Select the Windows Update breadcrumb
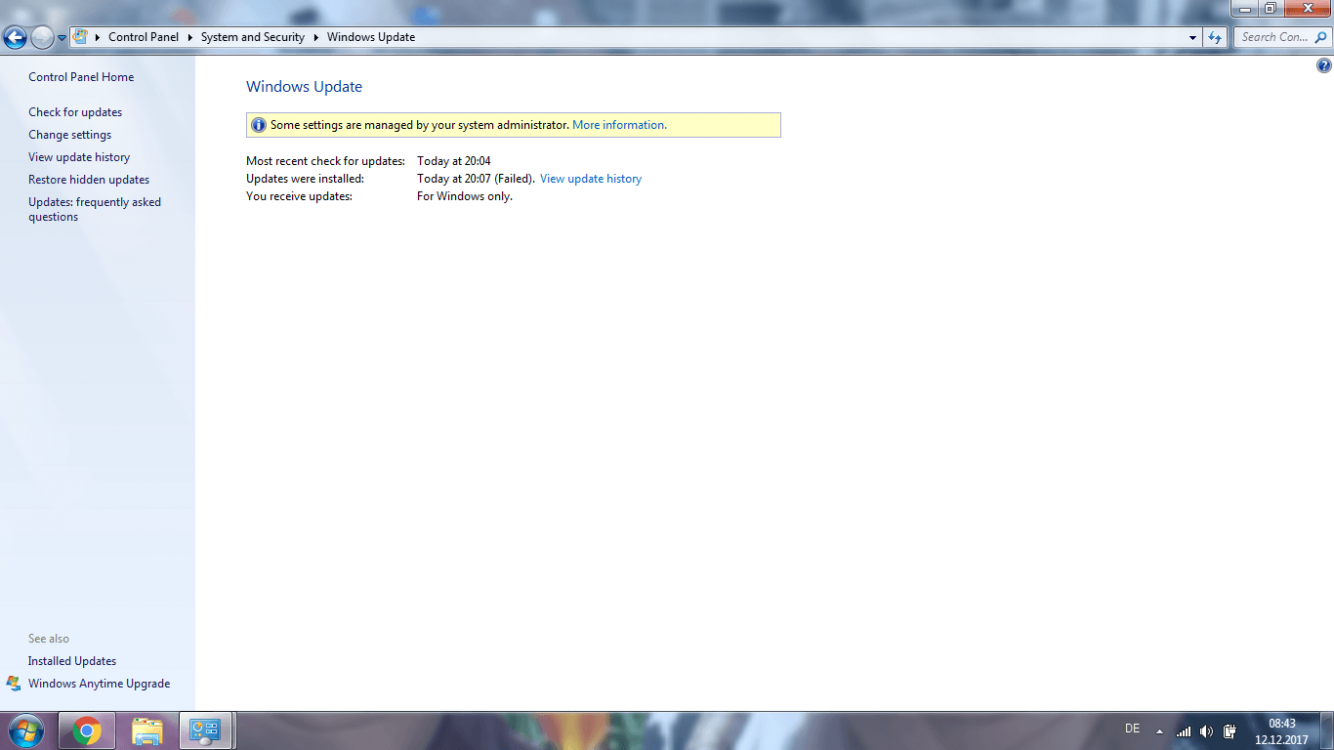 [x=371, y=37]
